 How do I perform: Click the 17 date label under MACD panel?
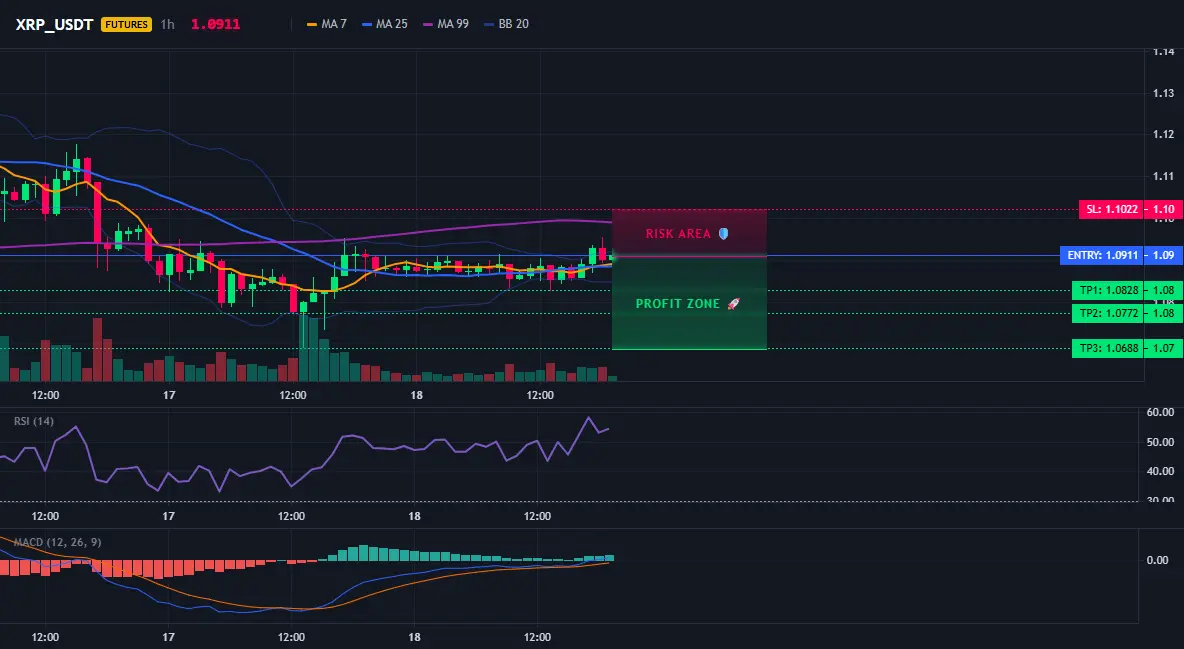click(x=168, y=637)
